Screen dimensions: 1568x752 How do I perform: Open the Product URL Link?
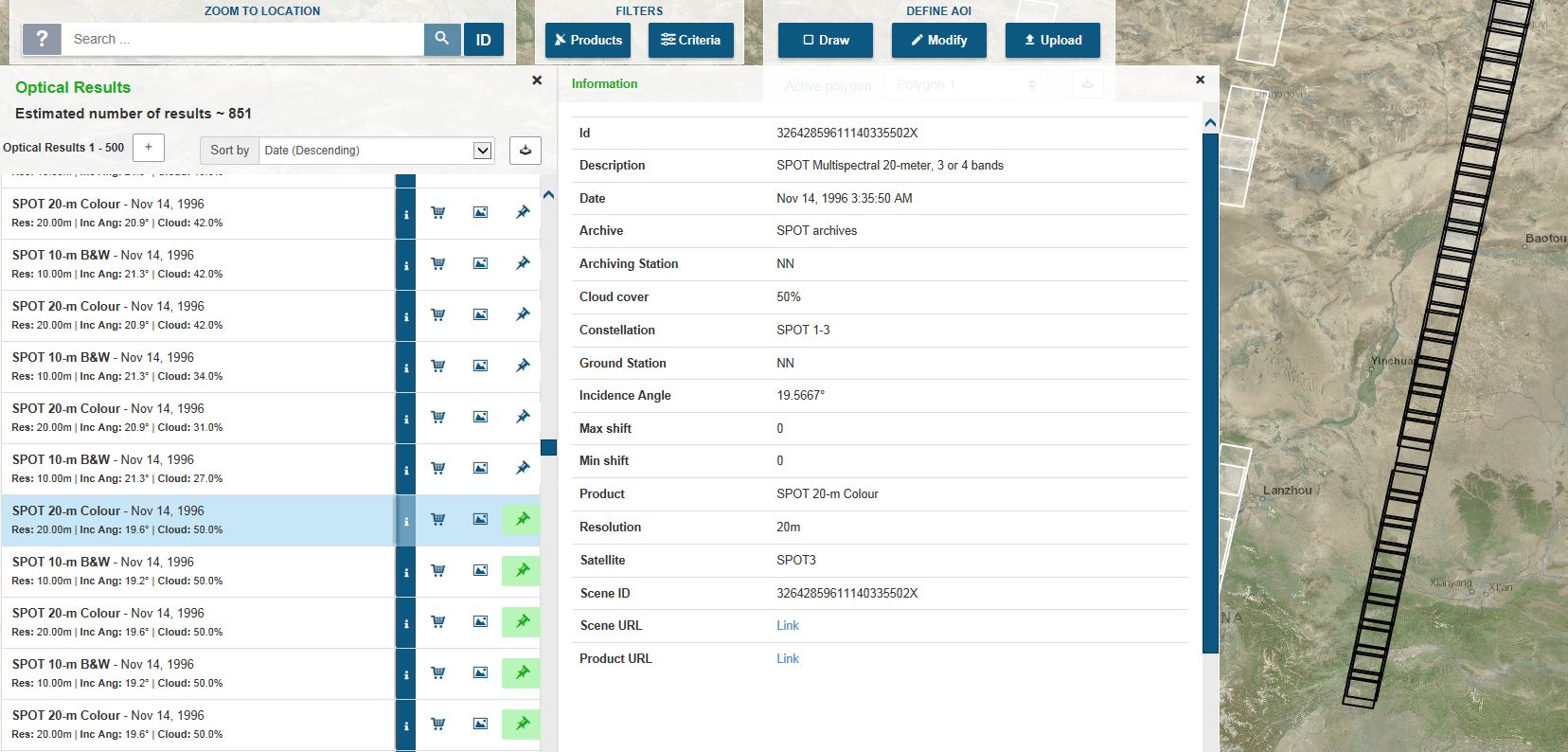pos(788,658)
